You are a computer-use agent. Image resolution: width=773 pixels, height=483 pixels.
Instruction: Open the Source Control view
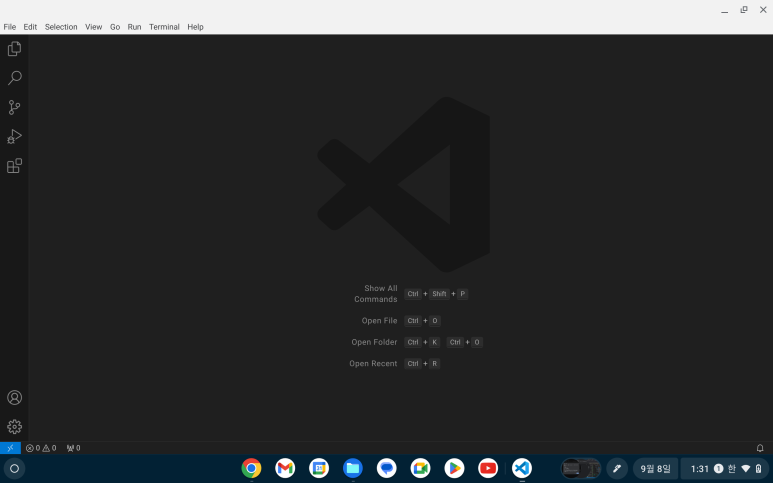tap(14, 107)
